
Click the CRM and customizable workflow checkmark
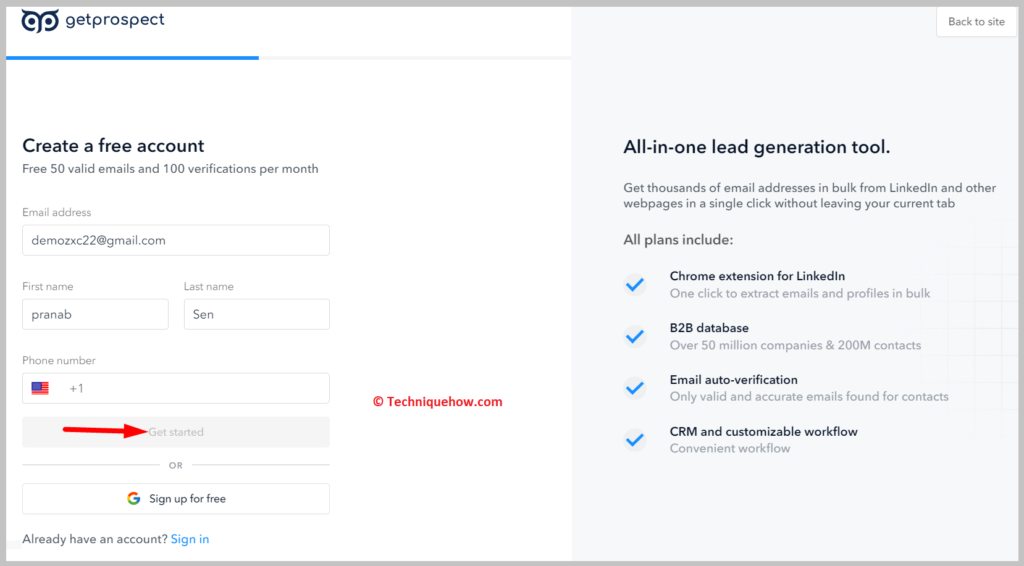coord(634,439)
